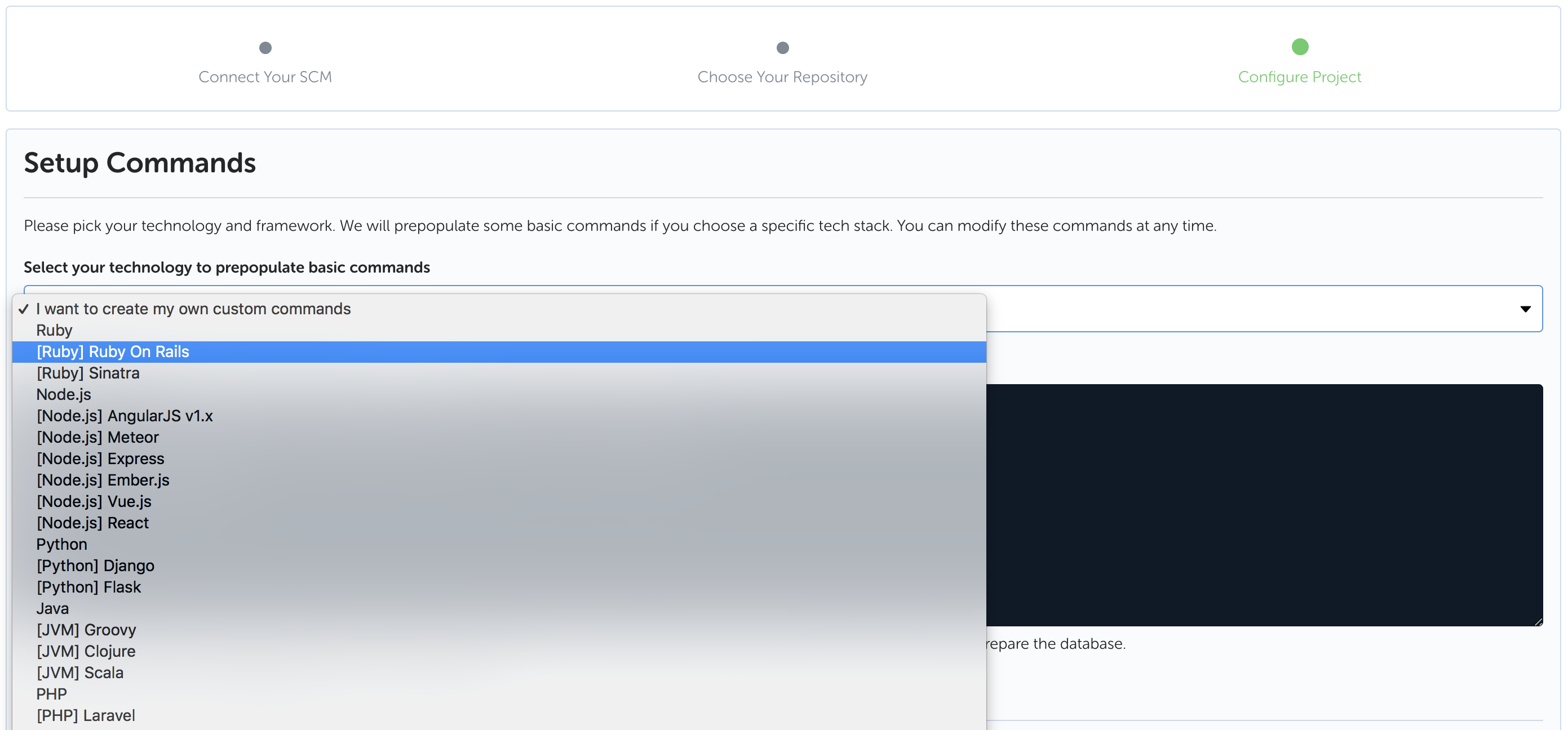Click the Connect Your SCM step dot
Screen dimensions: 1568x730
point(265,47)
